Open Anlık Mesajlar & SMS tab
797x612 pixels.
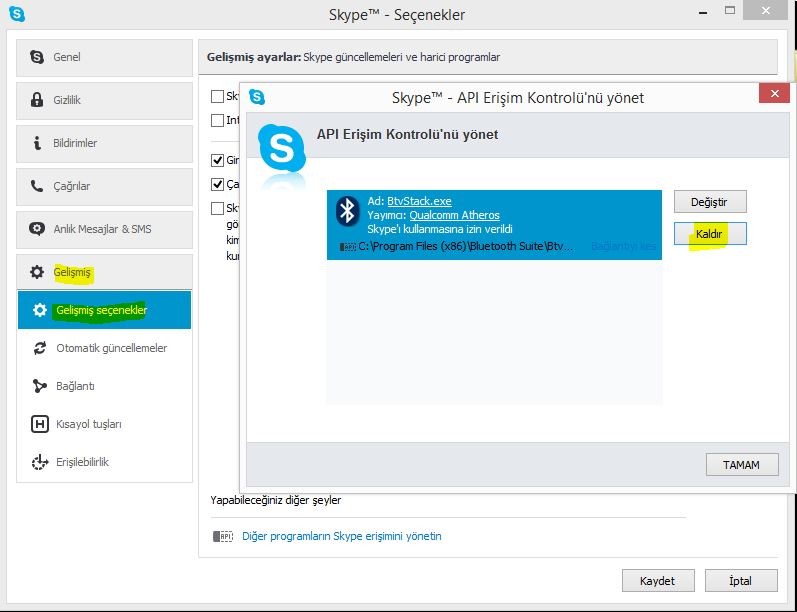click(x=104, y=230)
